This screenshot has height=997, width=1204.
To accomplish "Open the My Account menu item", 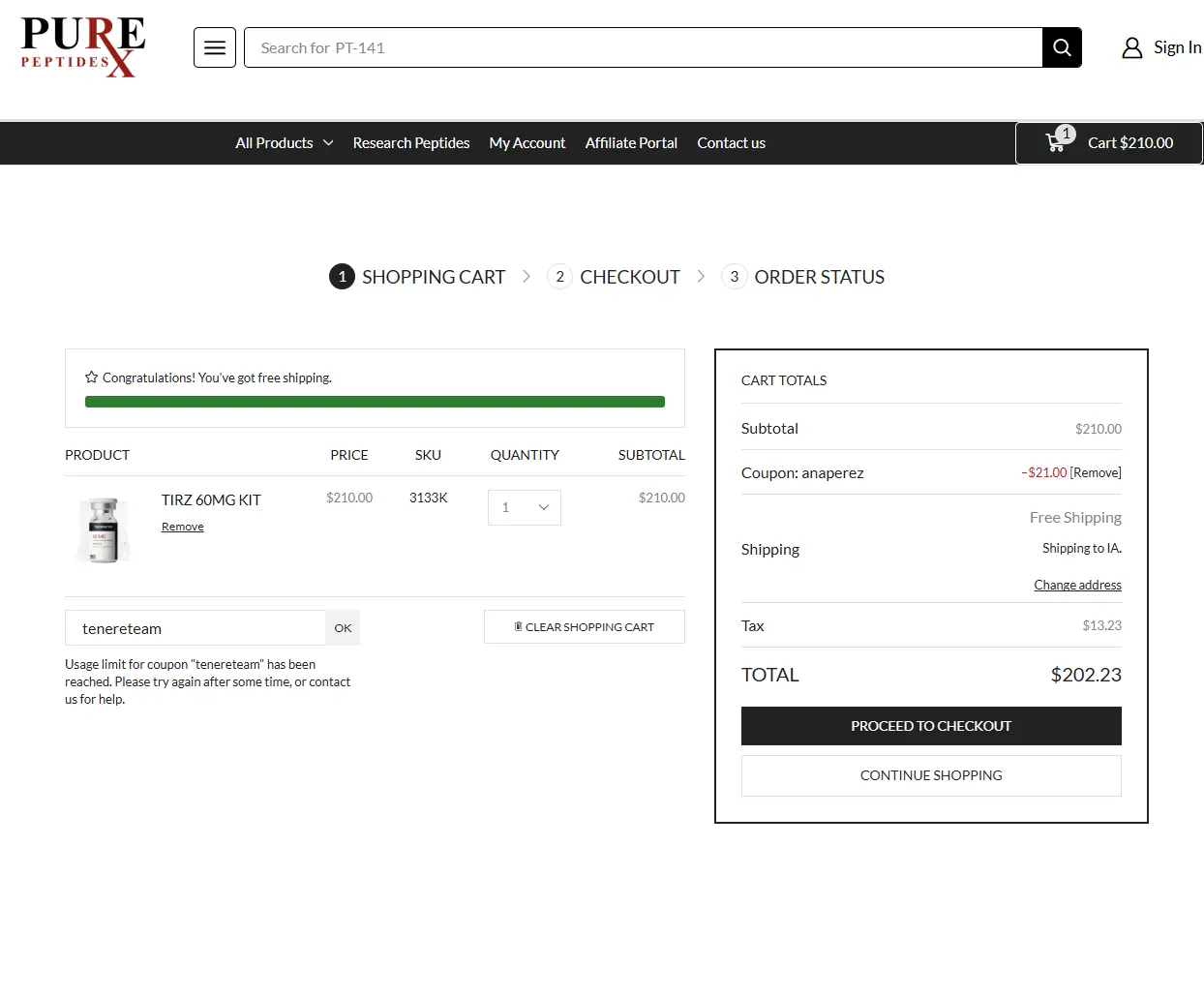I will [527, 143].
